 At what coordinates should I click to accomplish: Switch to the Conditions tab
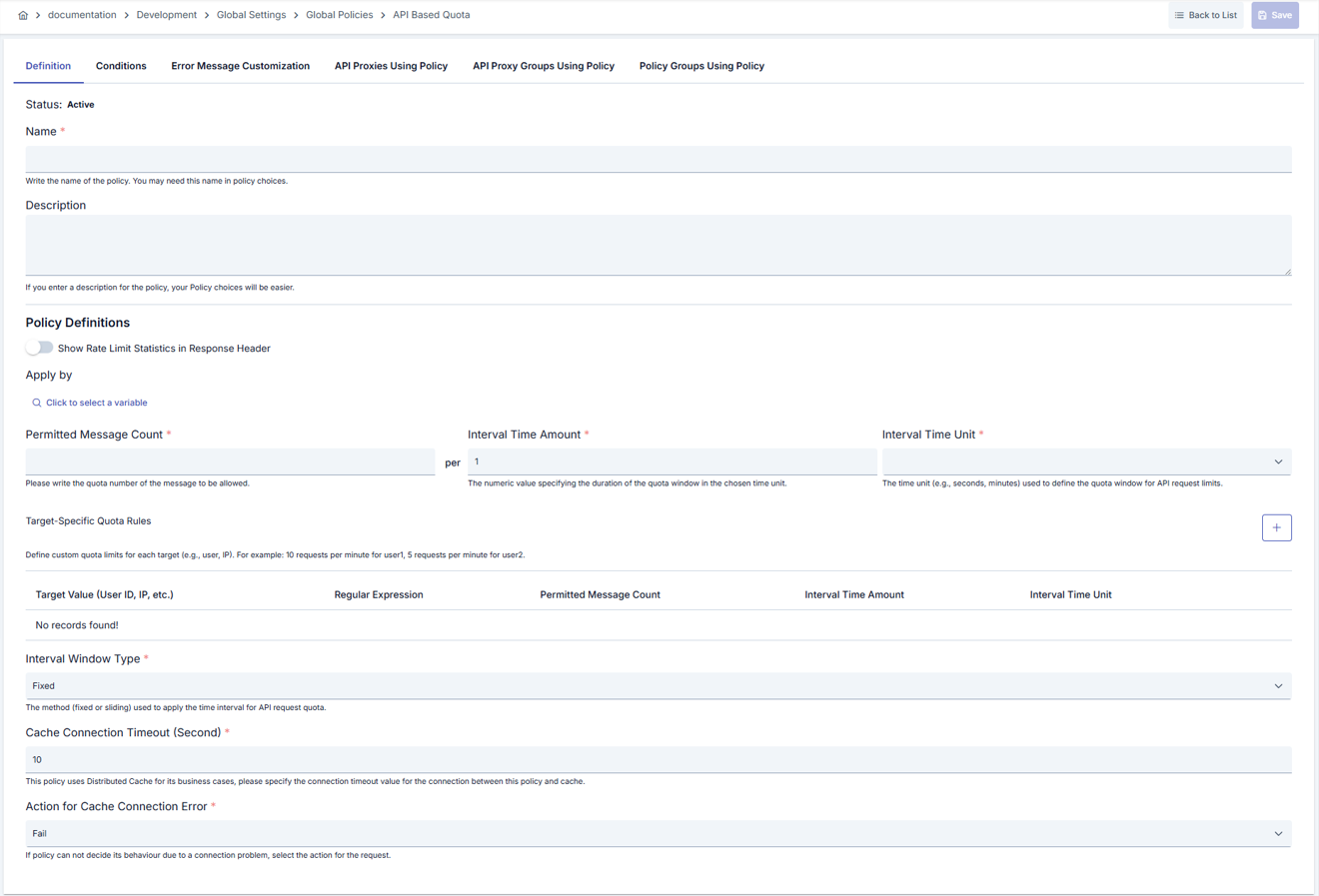point(121,66)
